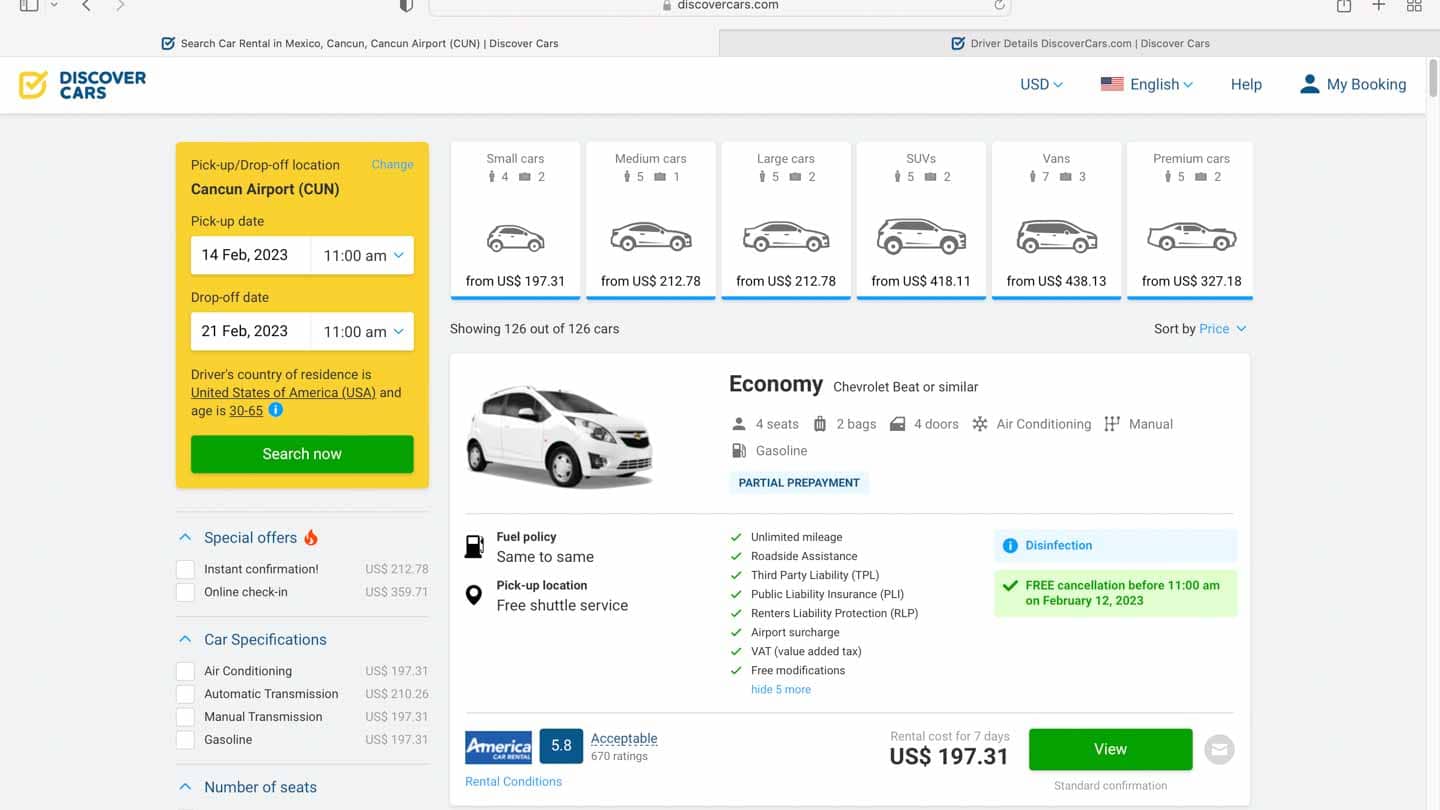Click the US flag next to English
The height and width of the screenshot is (810, 1440).
click(1113, 84)
